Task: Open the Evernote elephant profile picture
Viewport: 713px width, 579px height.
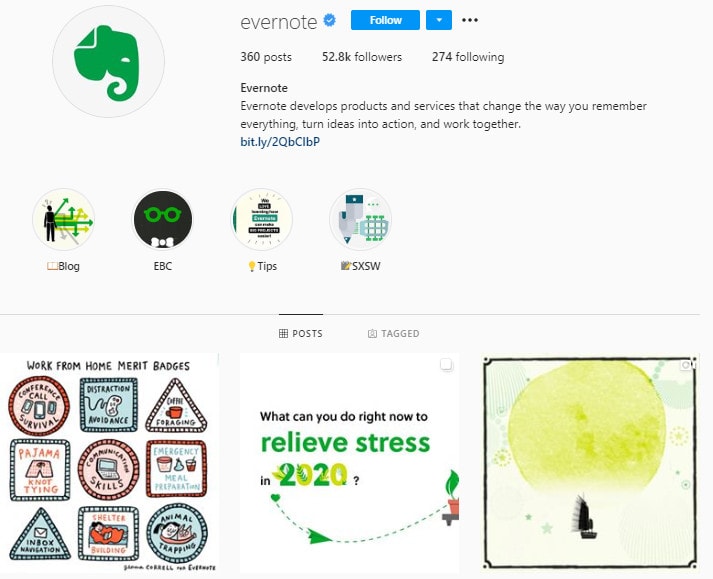Action: (108, 61)
